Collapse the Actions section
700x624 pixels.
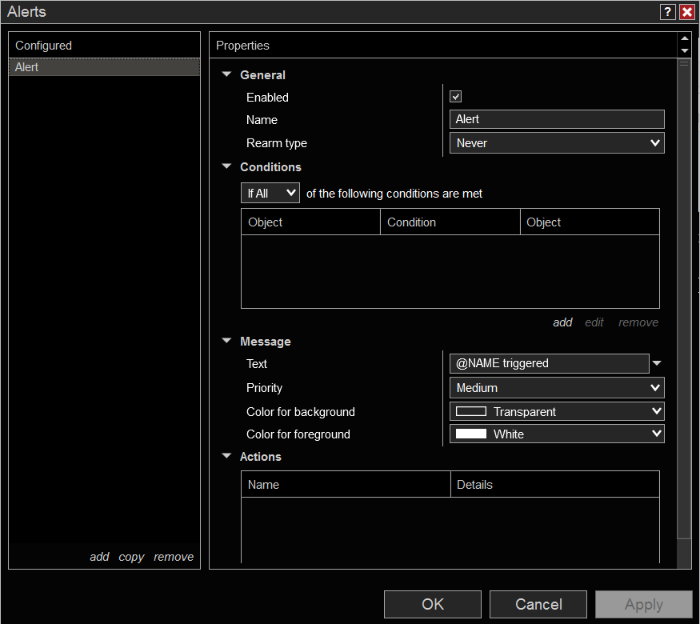(x=227, y=456)
